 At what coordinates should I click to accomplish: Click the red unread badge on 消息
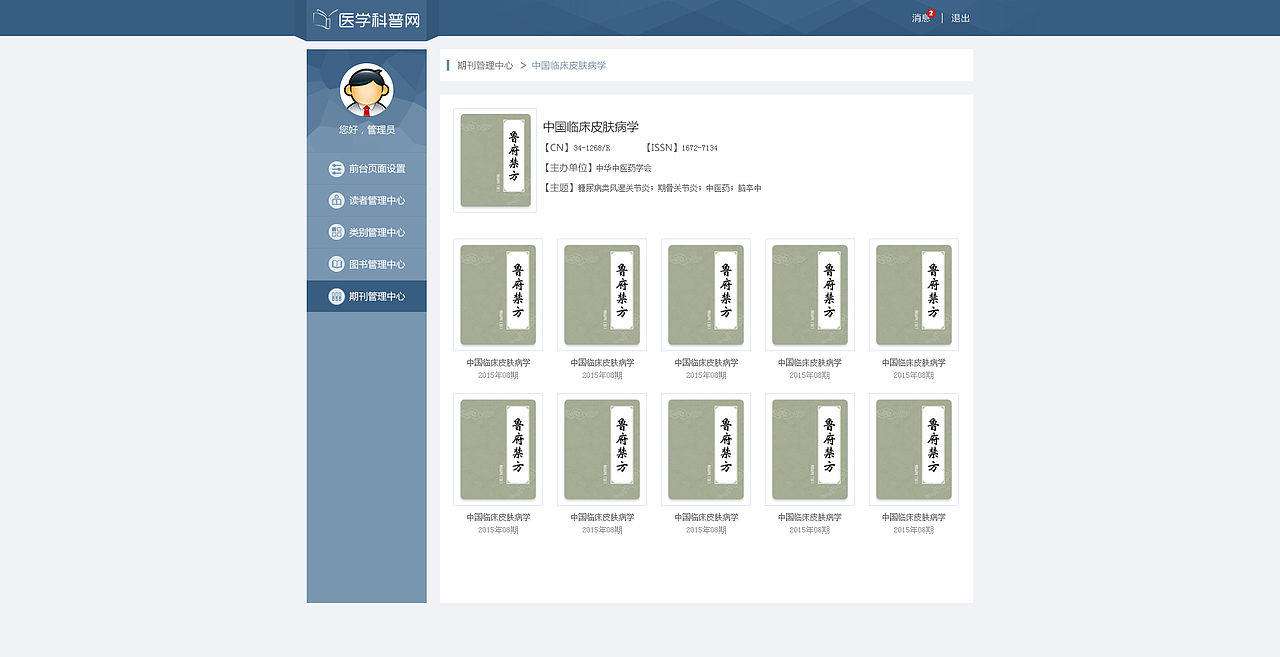click(x=931, y=13)
